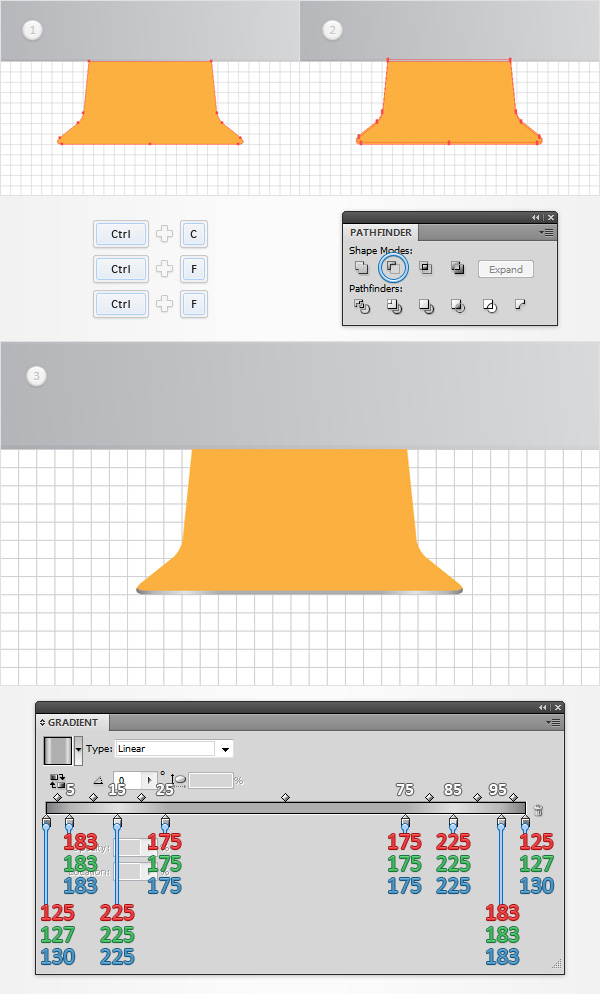Select the large orange shape in step 3
The width and height of the screenshot is (600, 994).
tap(299, 520)
